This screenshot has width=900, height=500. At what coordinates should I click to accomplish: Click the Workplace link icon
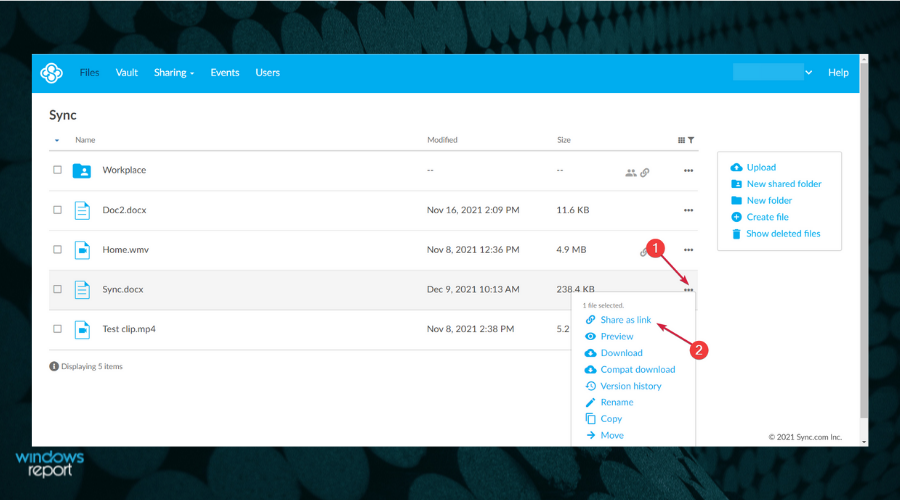click(x=645, y=172)
